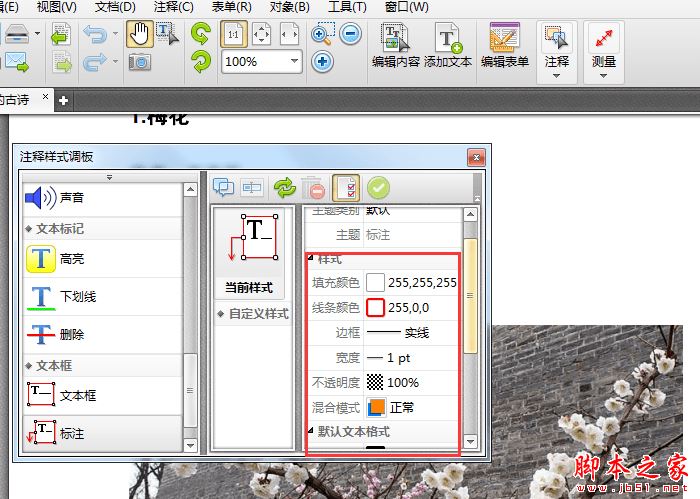Go to previous page document icon
This screenshot has height=499, width=700.
coord(61,34)
